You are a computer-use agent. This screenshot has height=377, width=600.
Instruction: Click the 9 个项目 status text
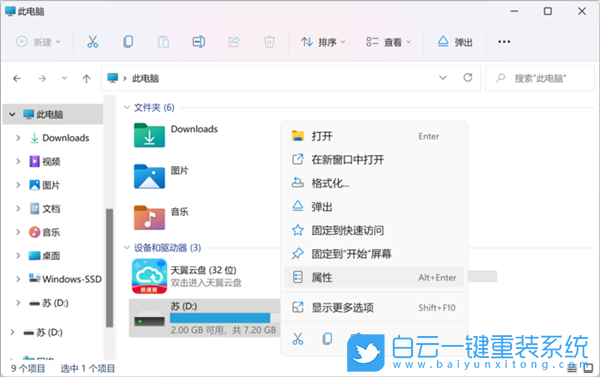pyautogui.click(x=28, y=368)
